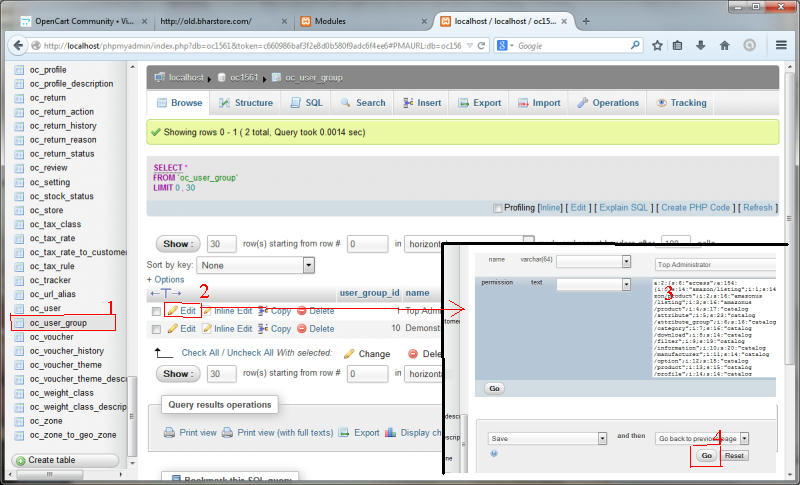Open the Insert tab
The height and width of the screenshot is (485, 800).
[422, 103]
